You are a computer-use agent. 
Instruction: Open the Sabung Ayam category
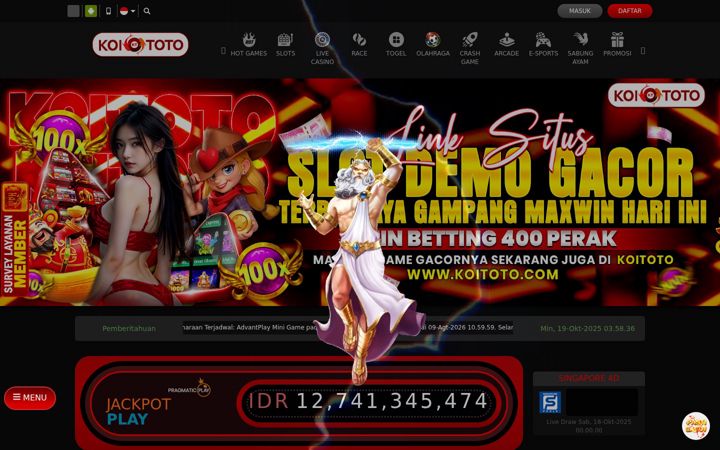click(x=580, y=49)
